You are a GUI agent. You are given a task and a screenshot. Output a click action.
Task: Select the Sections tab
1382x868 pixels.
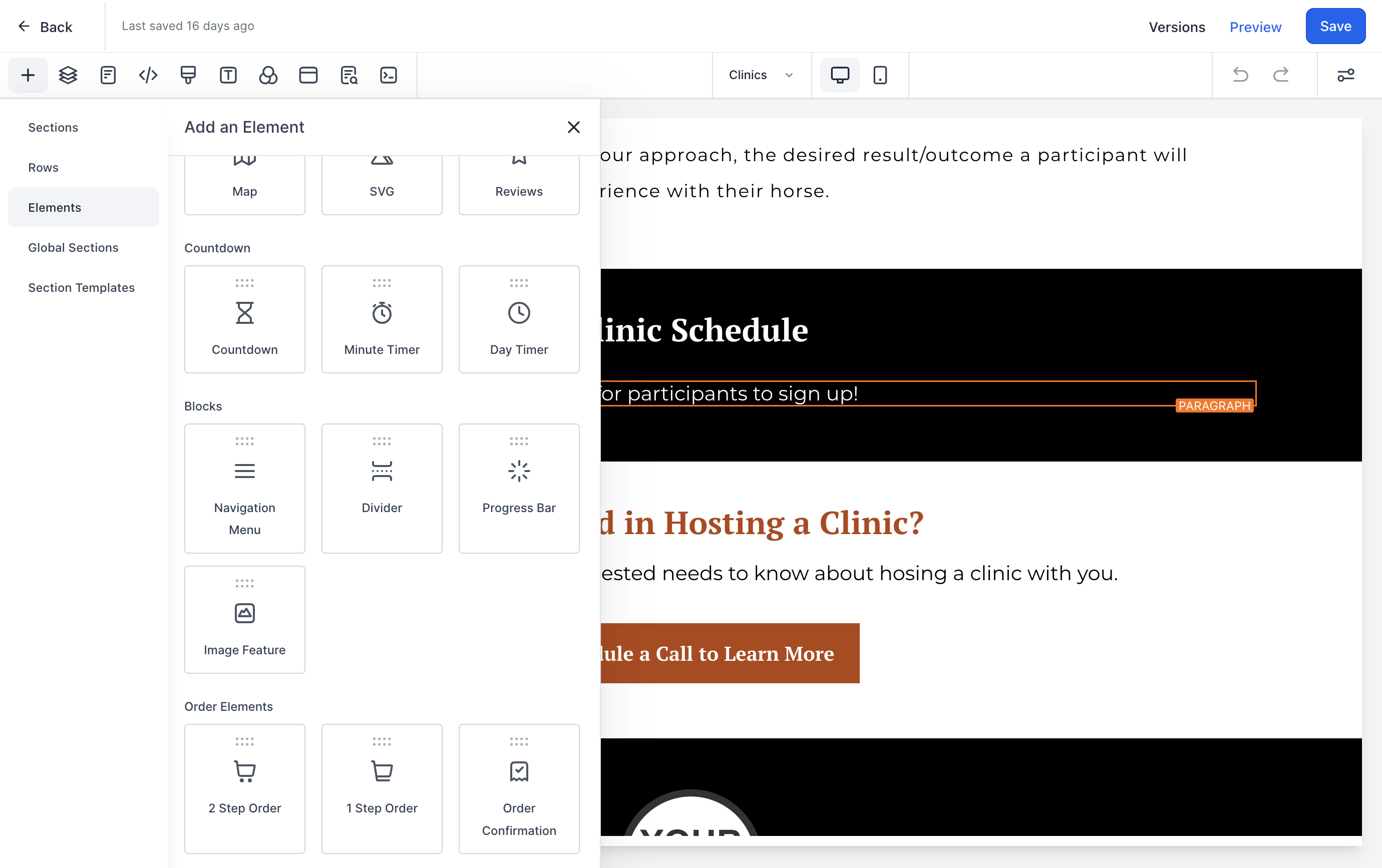[x=83, y=127]
